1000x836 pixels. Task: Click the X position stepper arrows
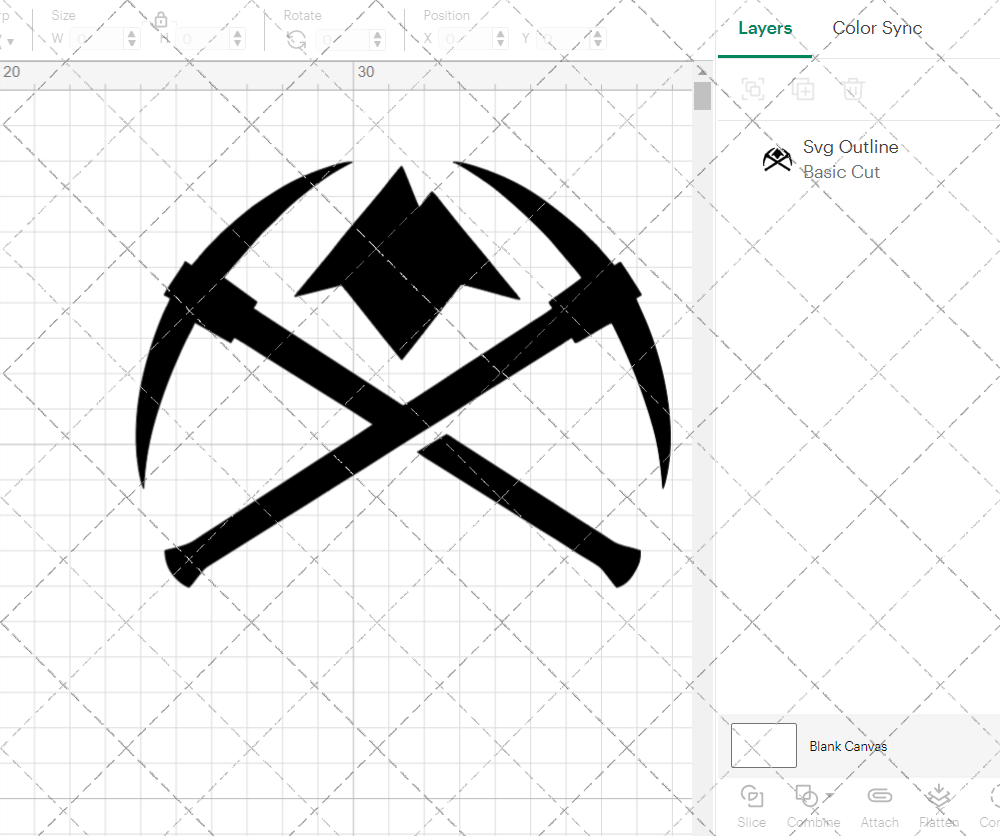click(x=500, y=39)
